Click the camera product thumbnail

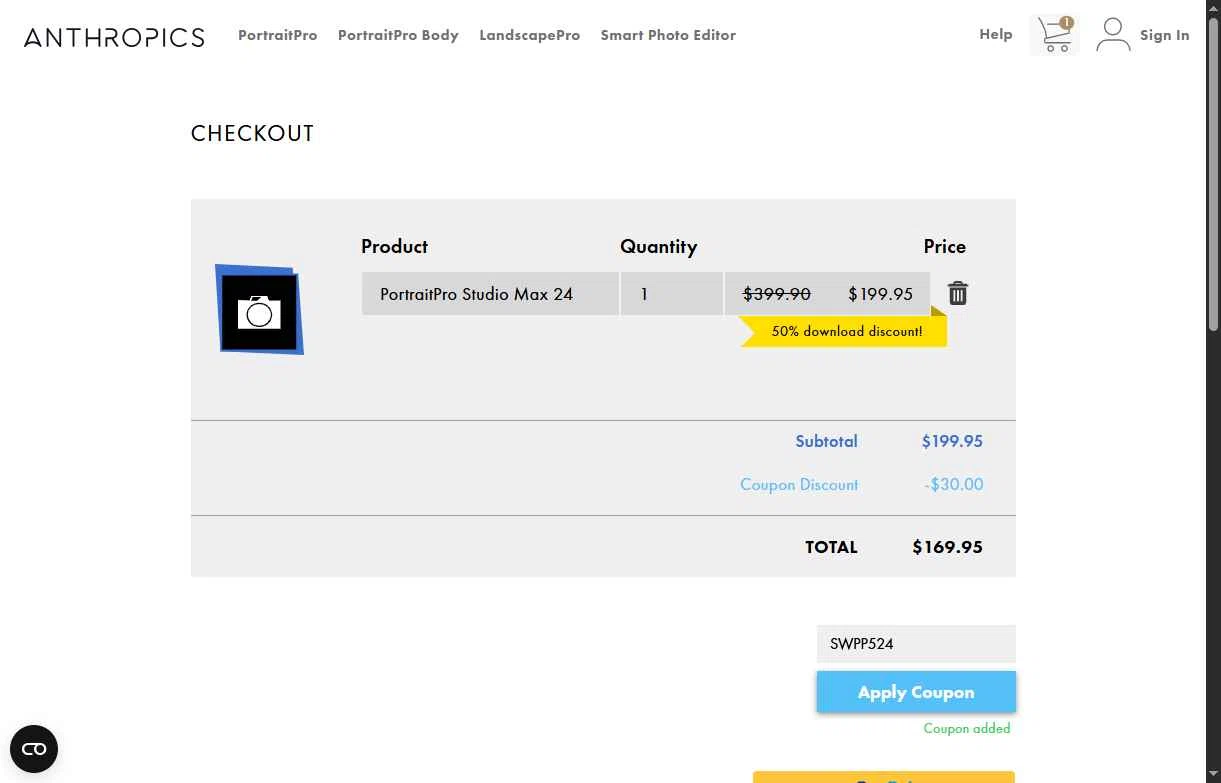[x=259, y=309]
